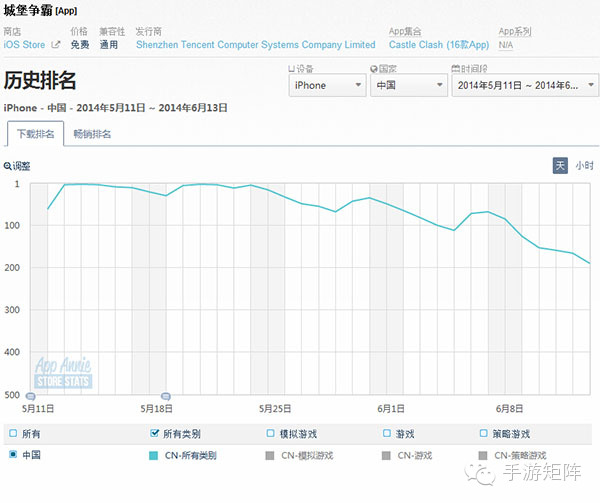Switch to the 下载排名 tab

tap(36, 134)
